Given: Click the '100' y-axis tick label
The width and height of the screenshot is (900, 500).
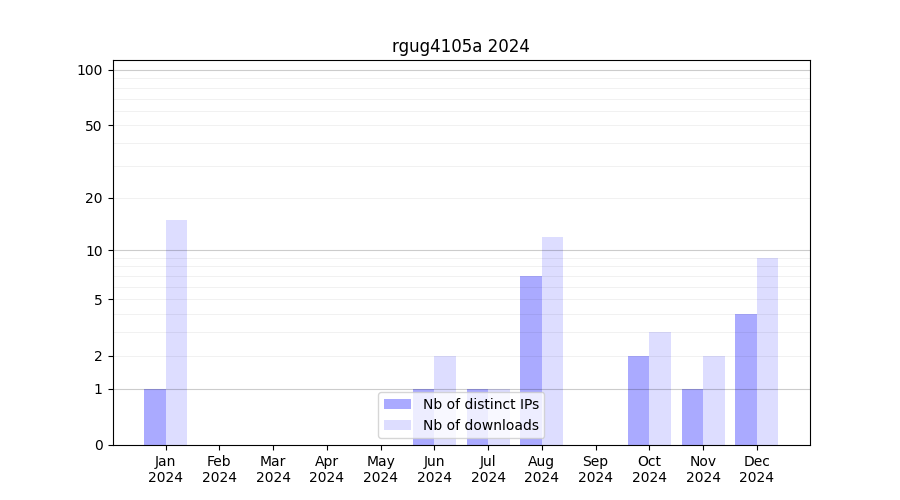Looking at the screenshot, I should pyautogui.click(x=90, y=70).
